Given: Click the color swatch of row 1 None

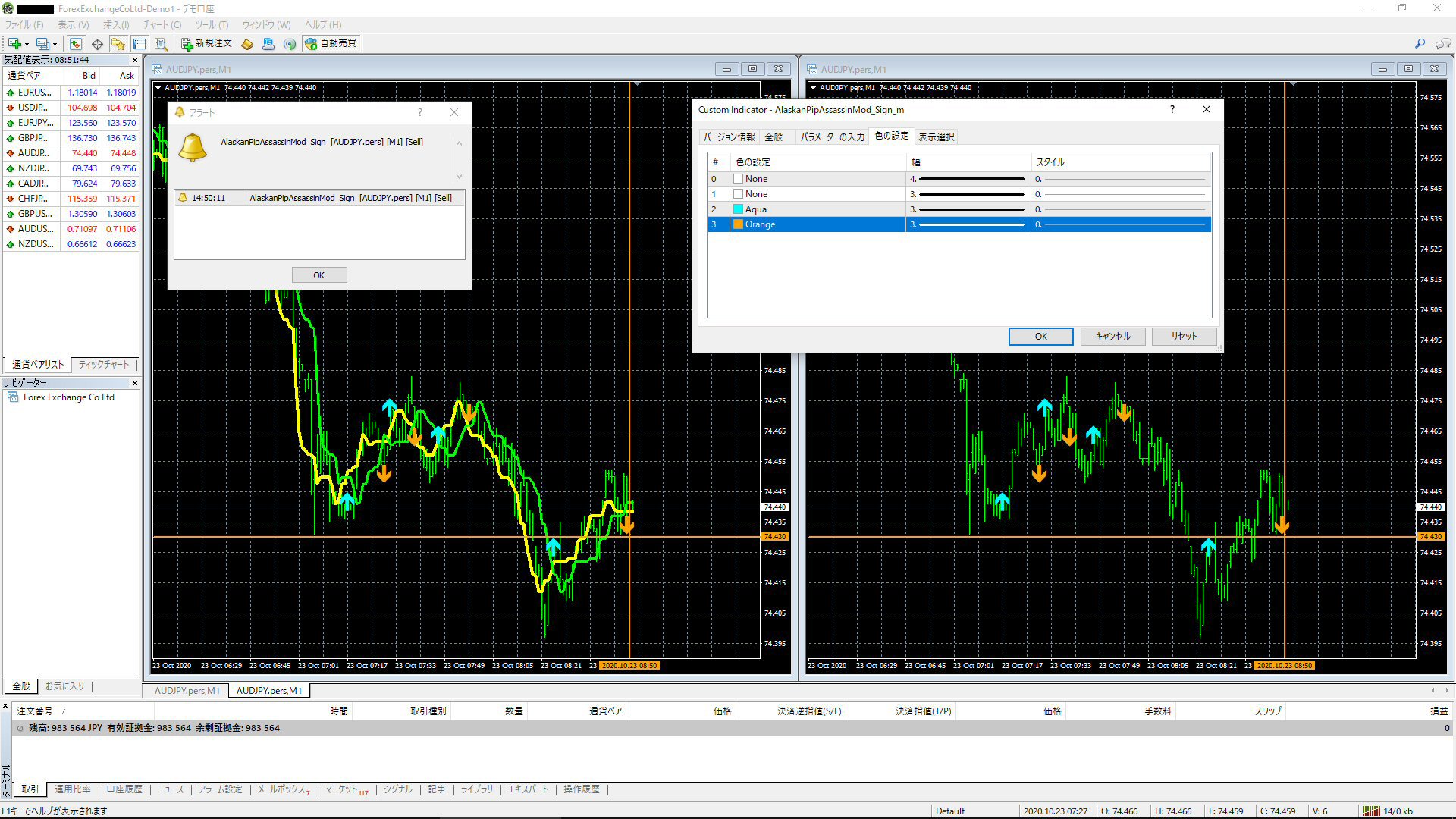Looking at the screenshot, I should [738, 194].
